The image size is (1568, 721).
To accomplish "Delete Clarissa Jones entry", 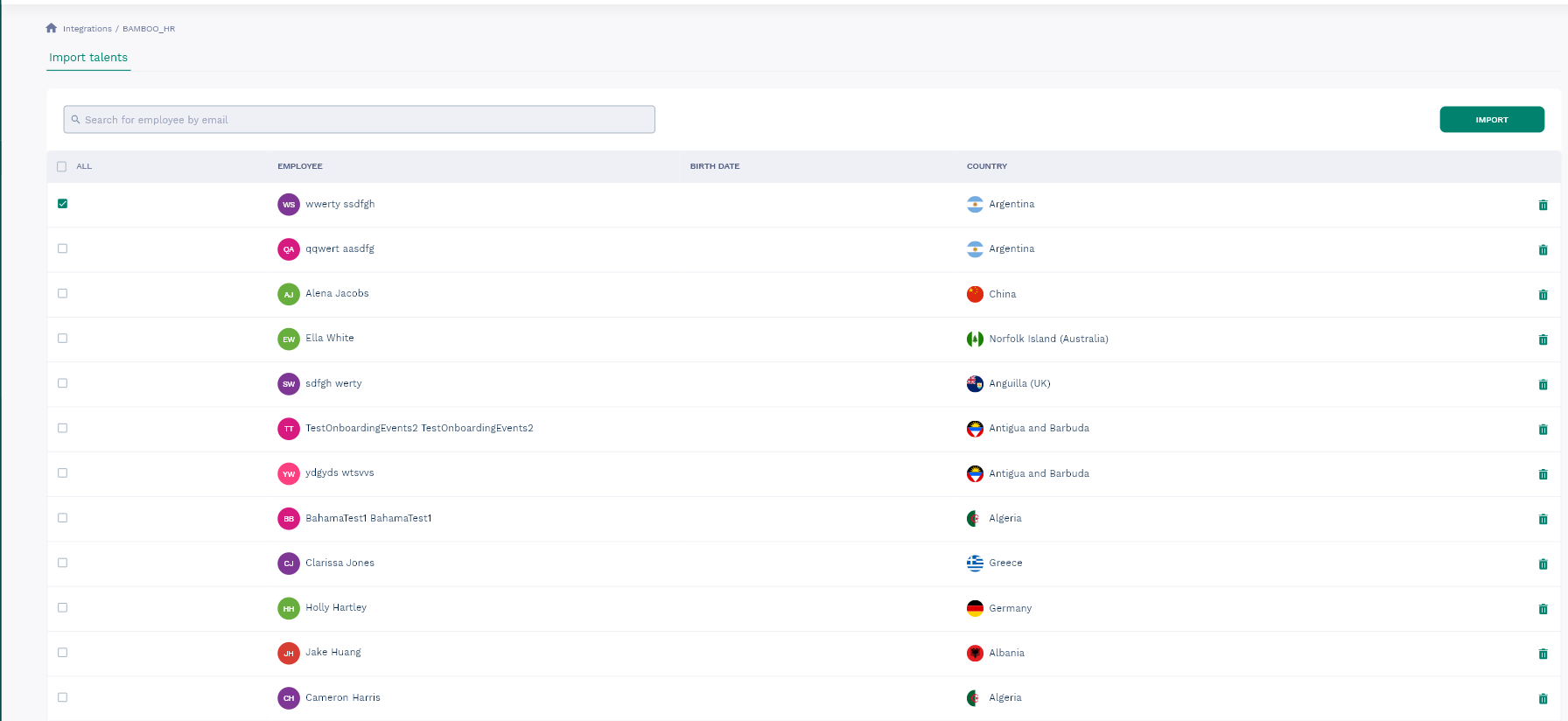I will click(1543, 564).
